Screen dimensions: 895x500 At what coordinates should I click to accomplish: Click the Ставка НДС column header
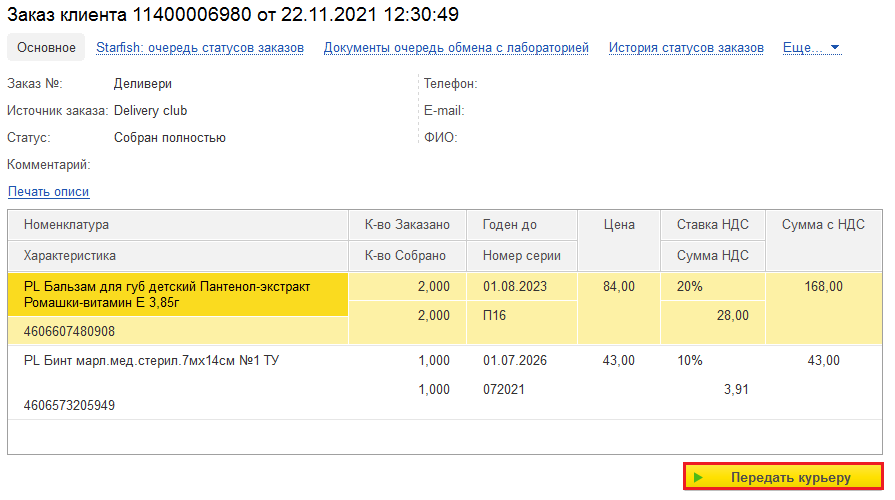click(x=712, y=225)
